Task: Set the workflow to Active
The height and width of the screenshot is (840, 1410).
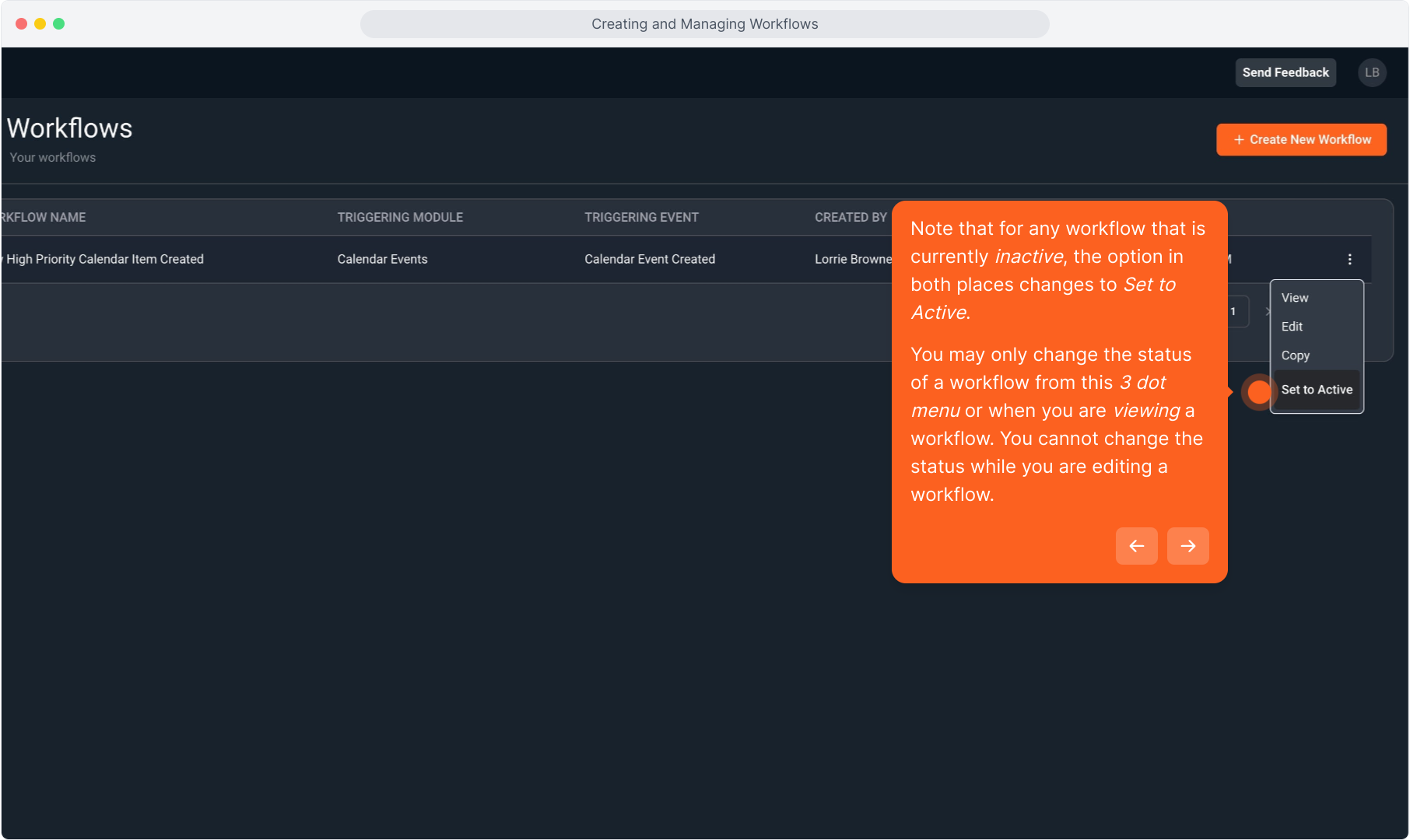Action: [1317, 390]
